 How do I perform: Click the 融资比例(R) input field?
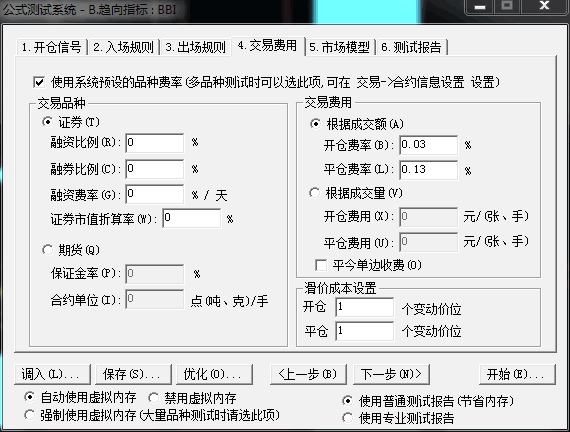(x=154, y=143)
